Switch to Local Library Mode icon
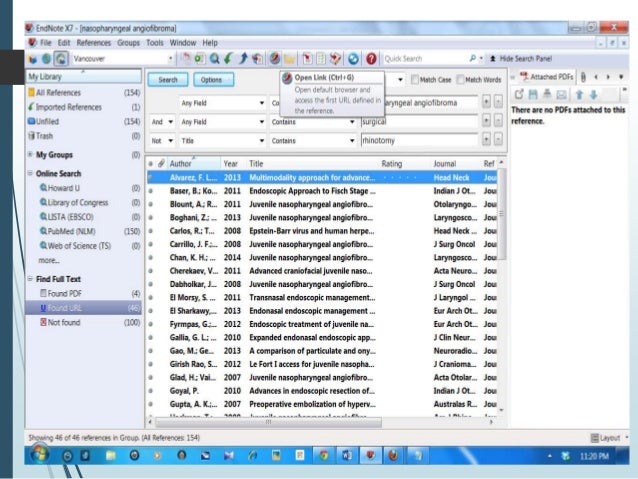 point(34,59)
